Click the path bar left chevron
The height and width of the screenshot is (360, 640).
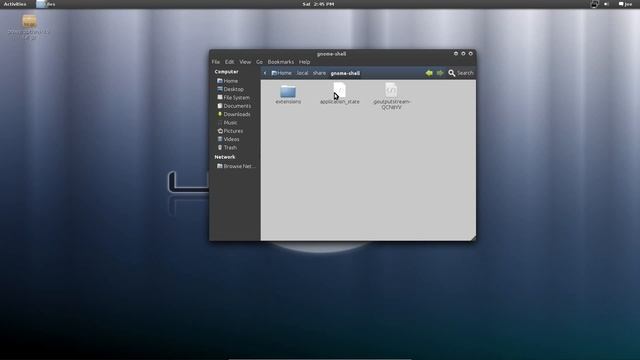tap(265, 73)
